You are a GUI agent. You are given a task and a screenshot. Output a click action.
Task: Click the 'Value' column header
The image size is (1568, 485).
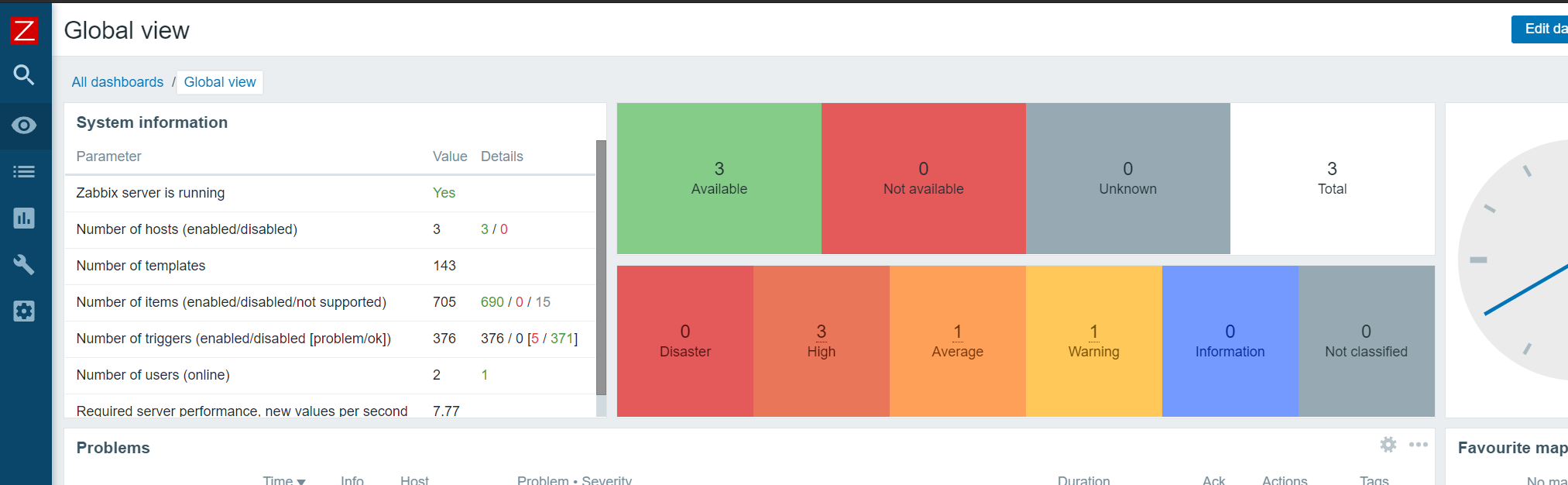[x=450, y=157]
